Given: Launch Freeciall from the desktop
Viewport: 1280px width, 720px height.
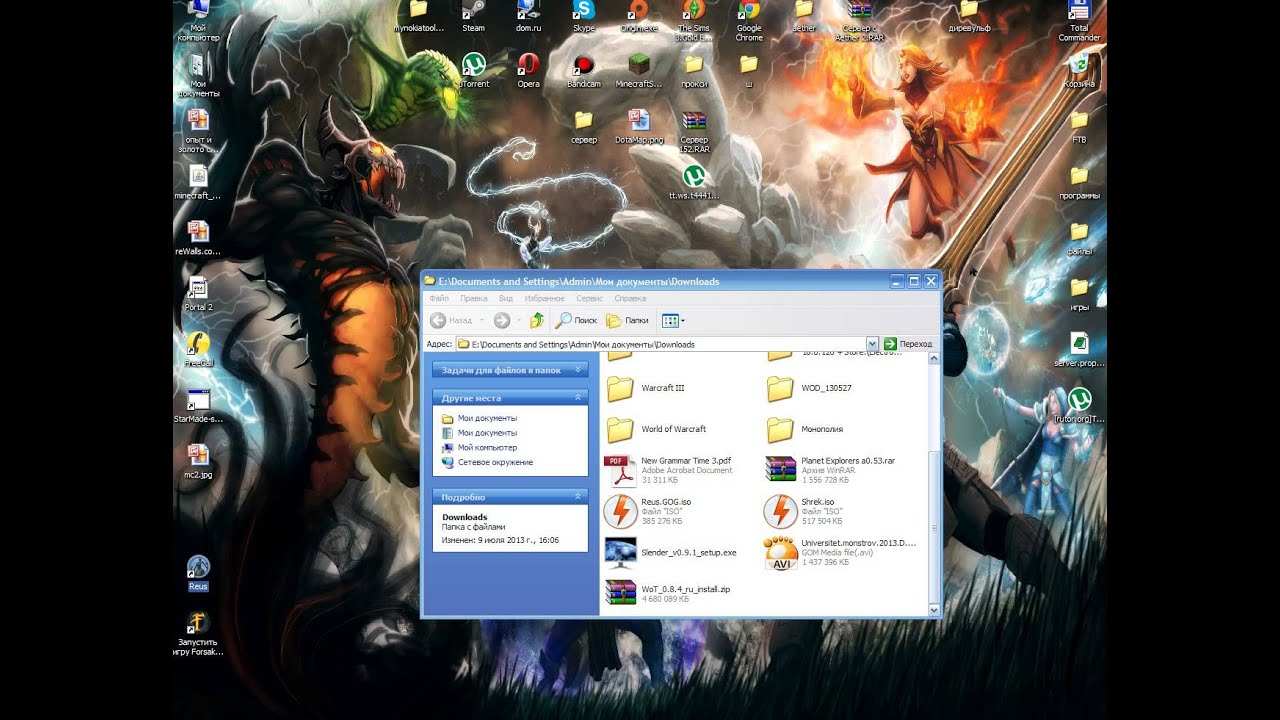Looking at the screenshot, I should [x=198, y=350].
